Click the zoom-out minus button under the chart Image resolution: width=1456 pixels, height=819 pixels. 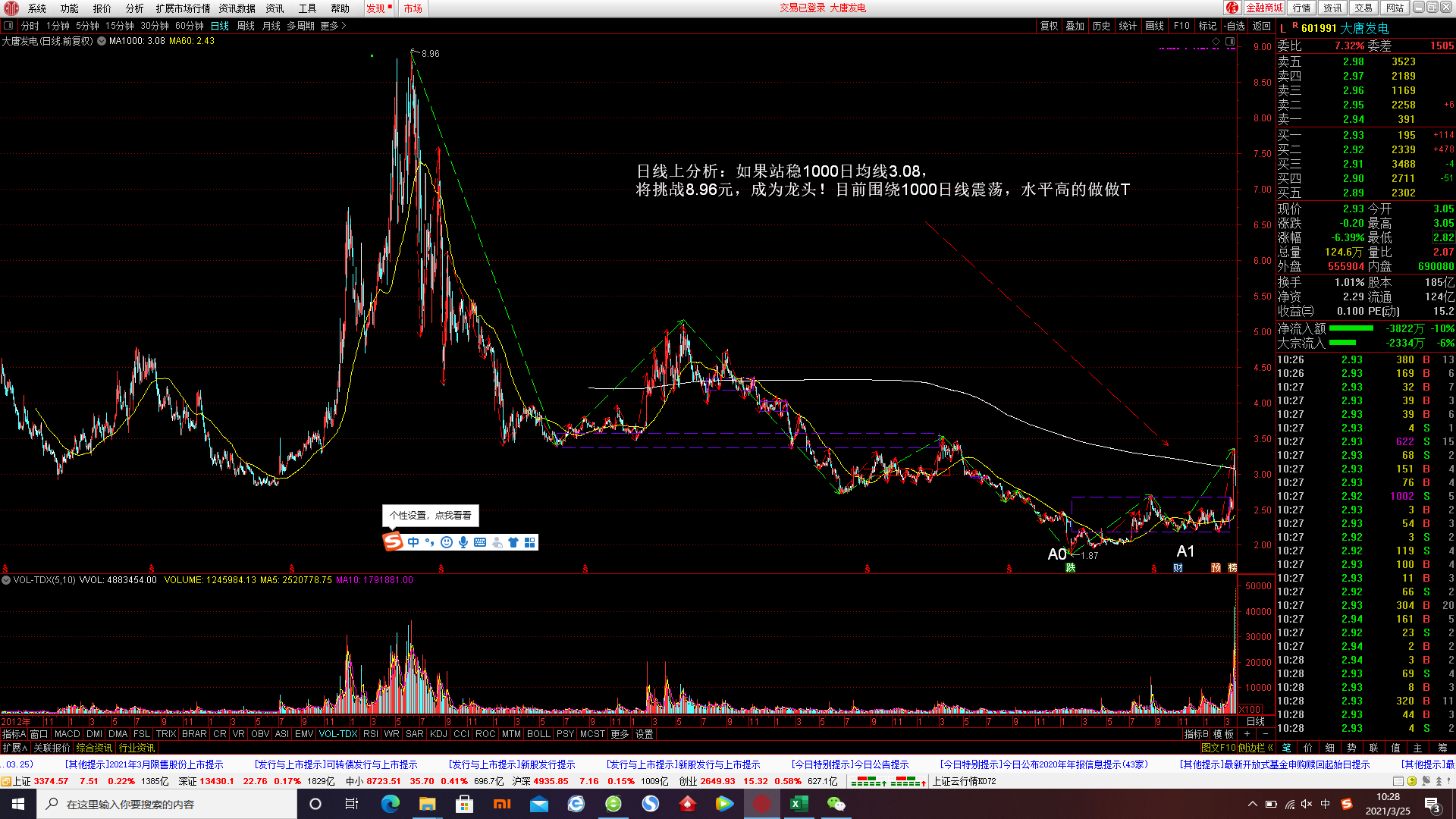pos(1265,734)
